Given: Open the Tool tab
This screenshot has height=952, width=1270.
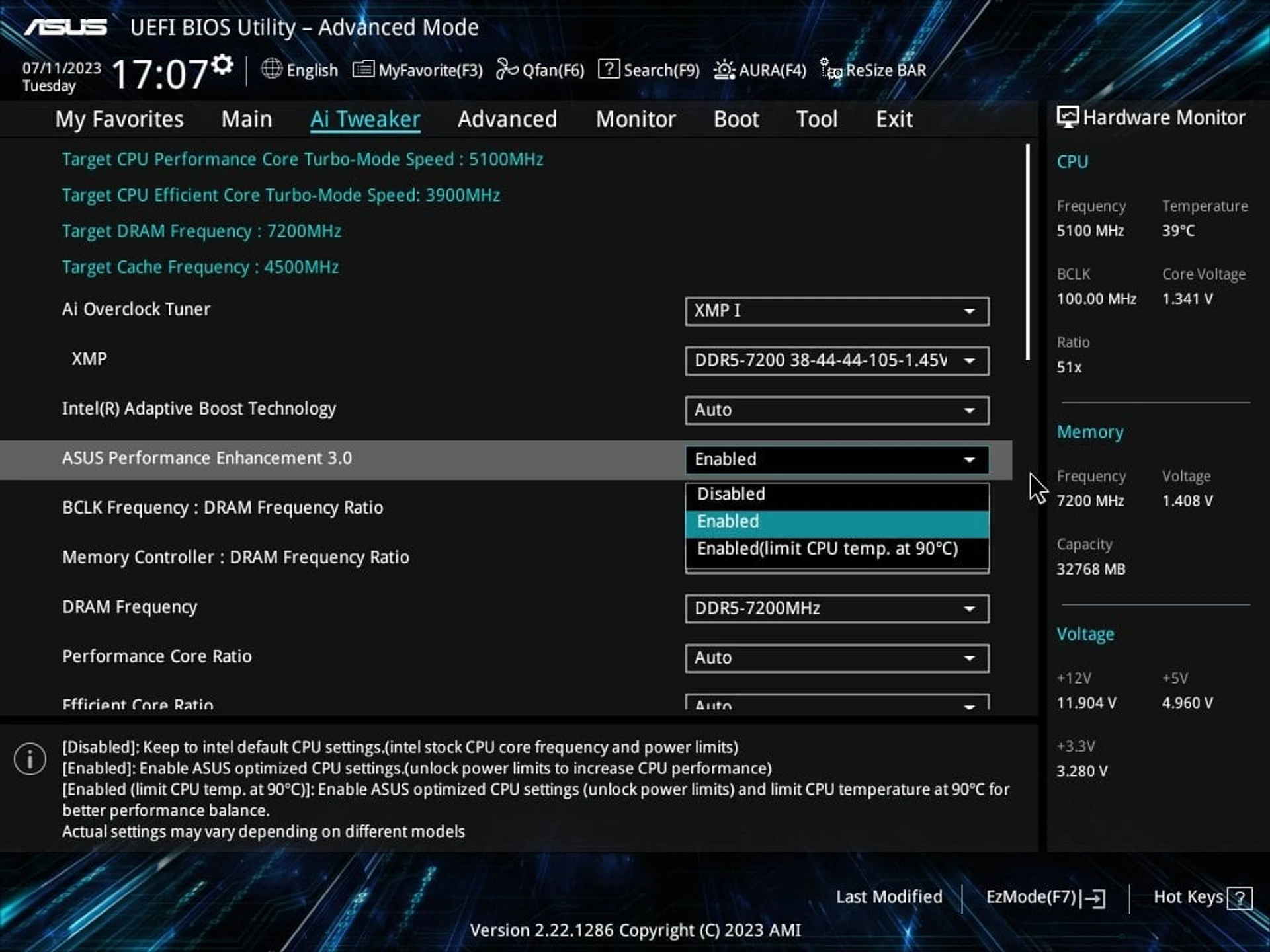Looking at the screenshot, I should (817, 119).
